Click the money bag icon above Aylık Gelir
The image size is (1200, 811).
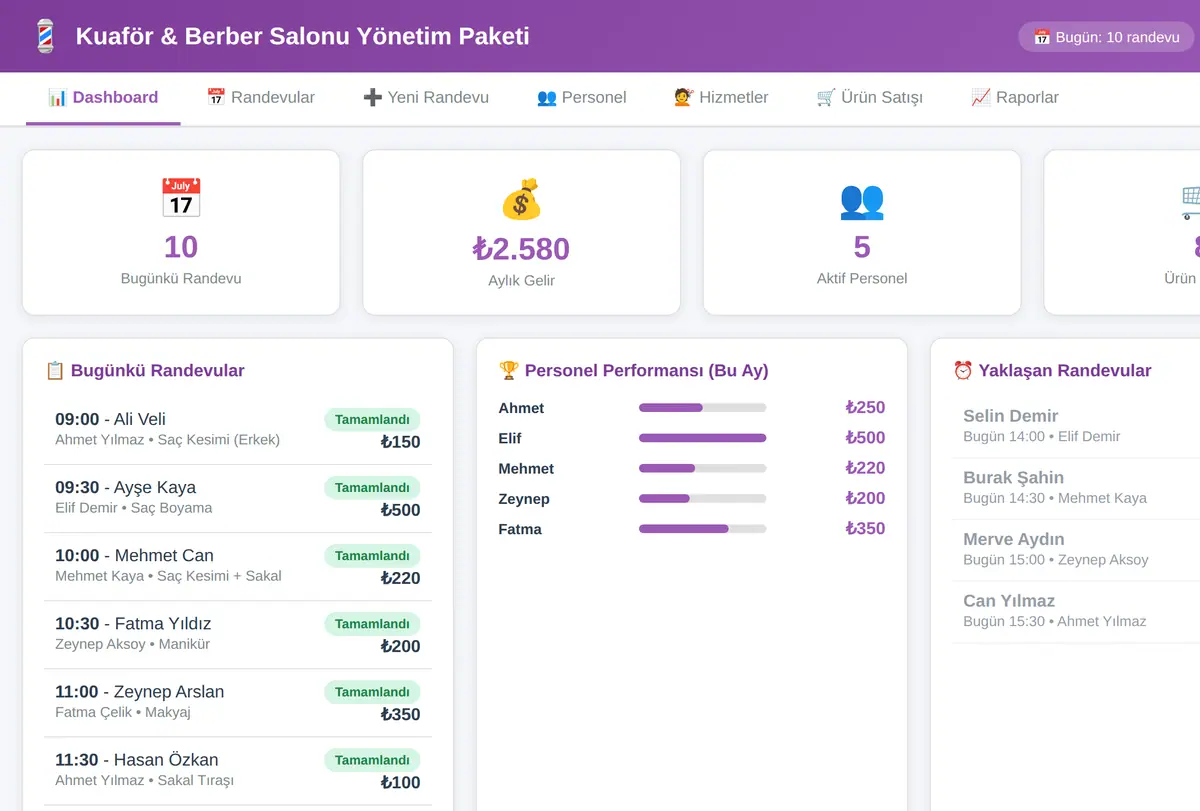coord(521,199)
